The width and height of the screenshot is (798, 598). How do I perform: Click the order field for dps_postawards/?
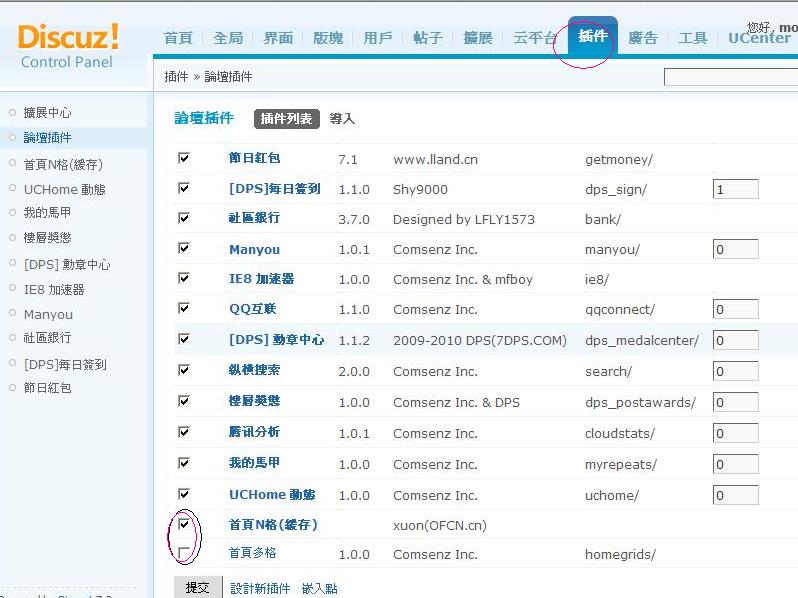pos(735,403)
